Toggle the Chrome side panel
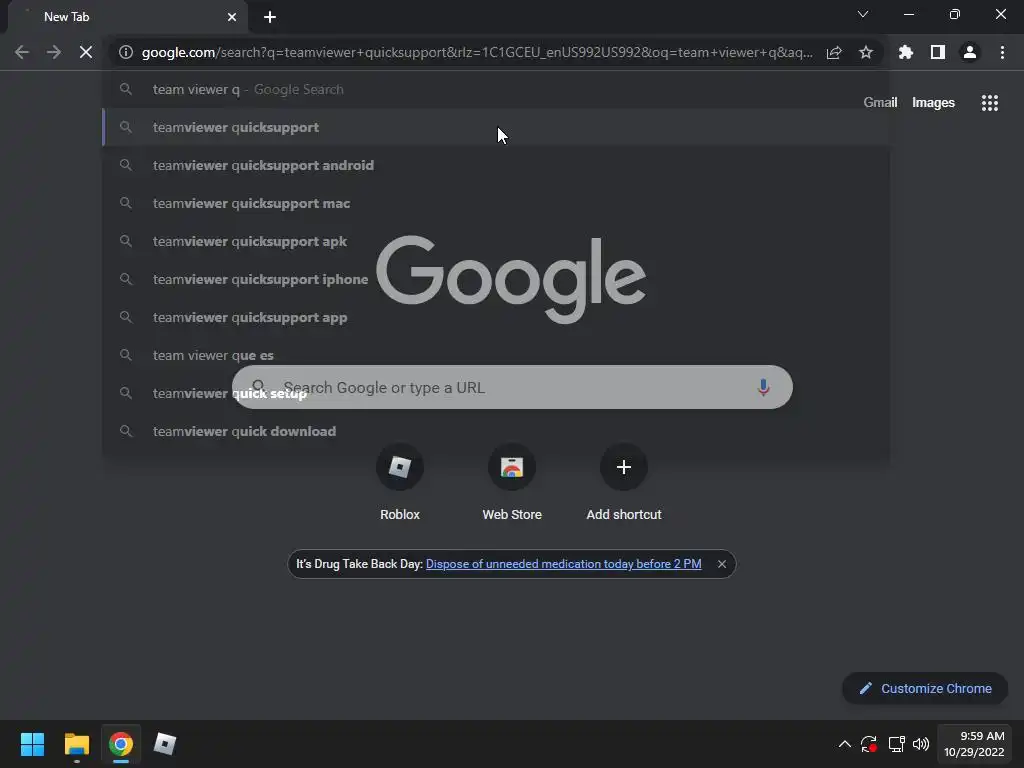1024x768 pixels. [x=938, y=52]
